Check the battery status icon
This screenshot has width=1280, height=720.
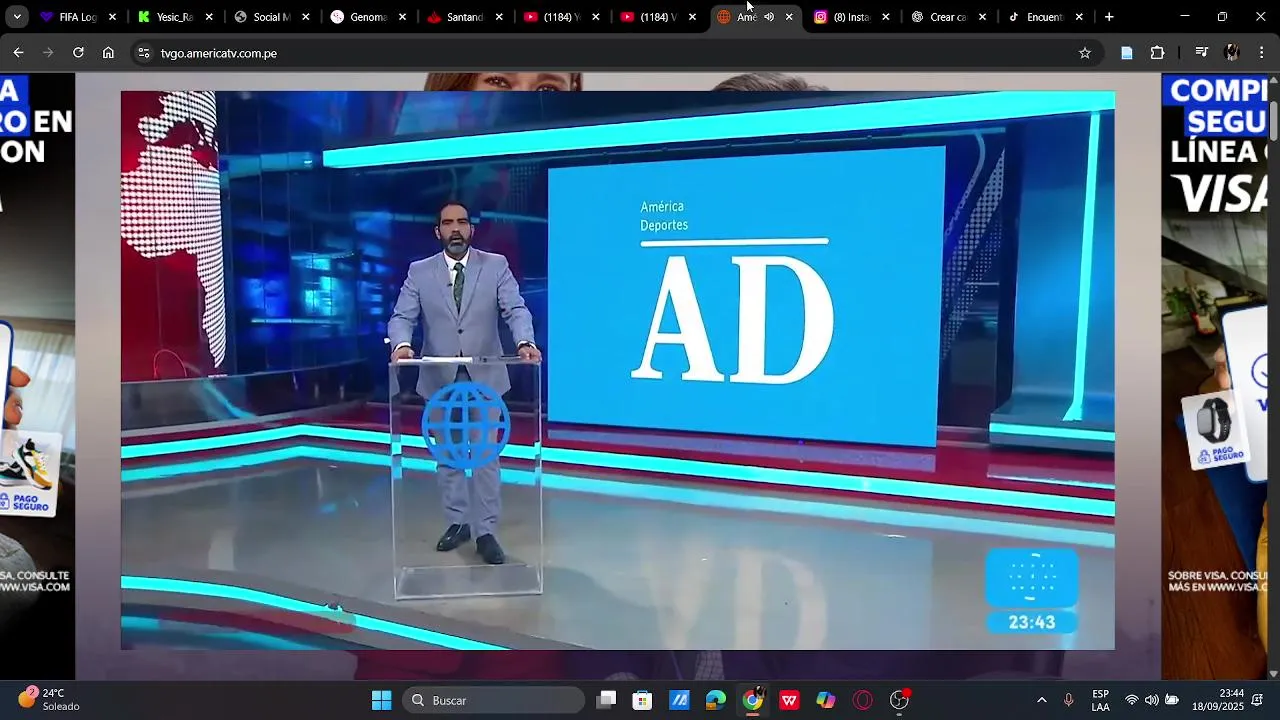pos(1172,700)
